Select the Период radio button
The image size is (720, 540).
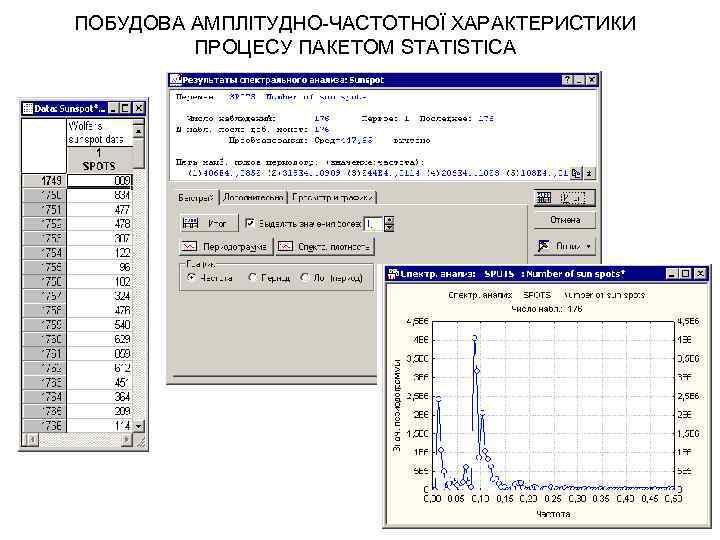pyautogui.click(x=252, y=277)
